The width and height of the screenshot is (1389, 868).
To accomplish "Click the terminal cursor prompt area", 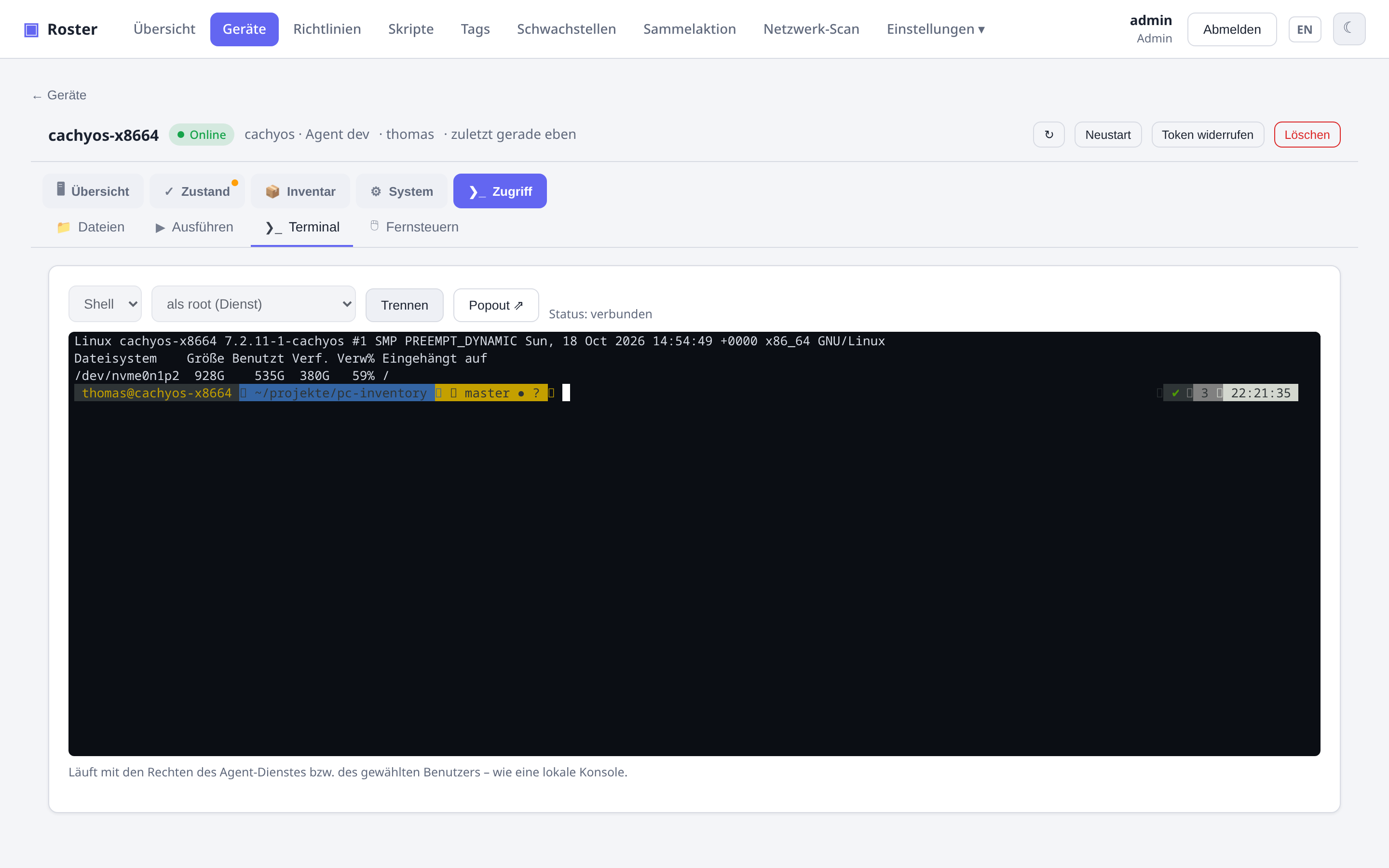I will (566, 393).
